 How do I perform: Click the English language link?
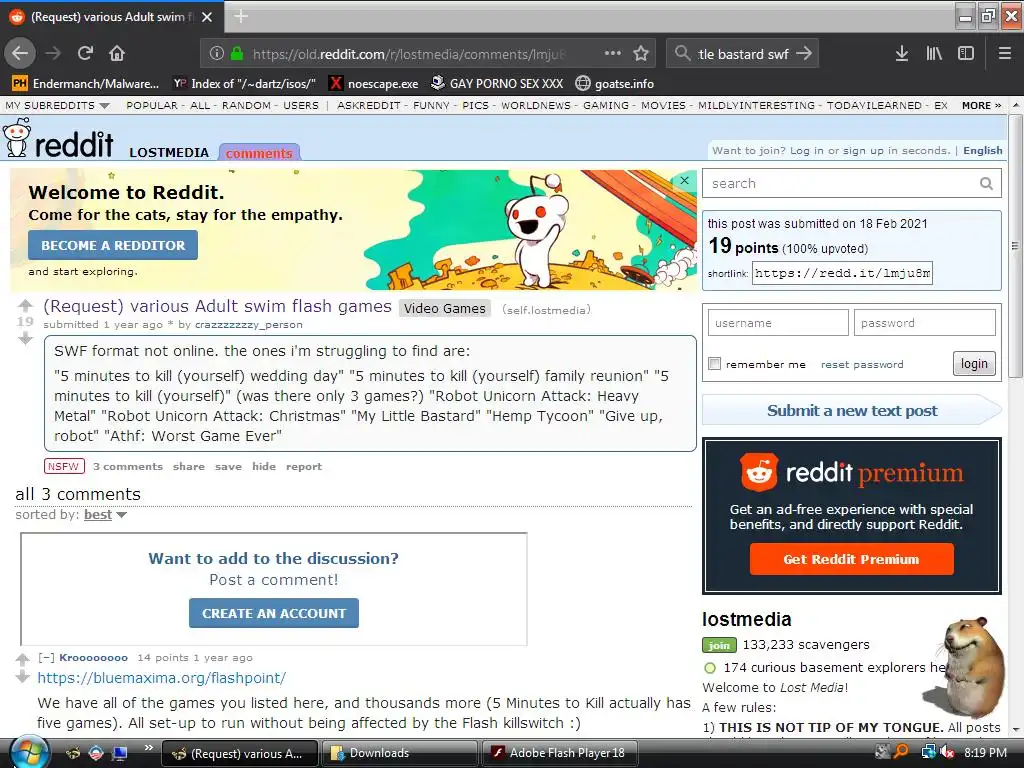(982, 150)
